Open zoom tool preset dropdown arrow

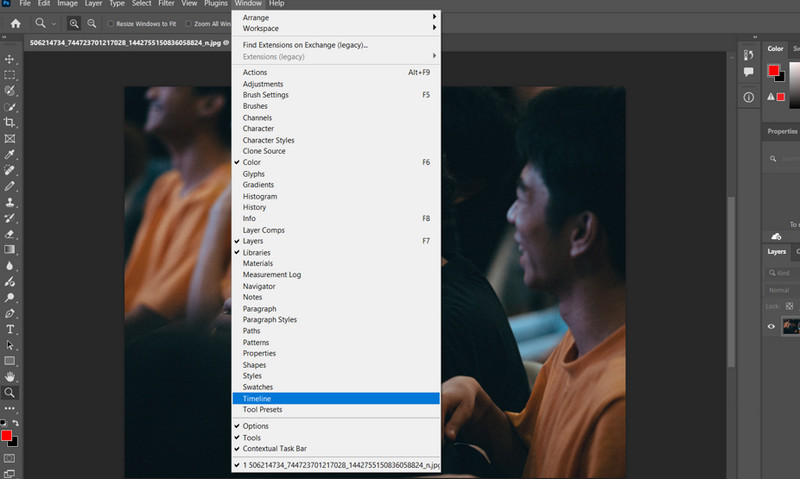pyautogui.click(x=54, y=24)
